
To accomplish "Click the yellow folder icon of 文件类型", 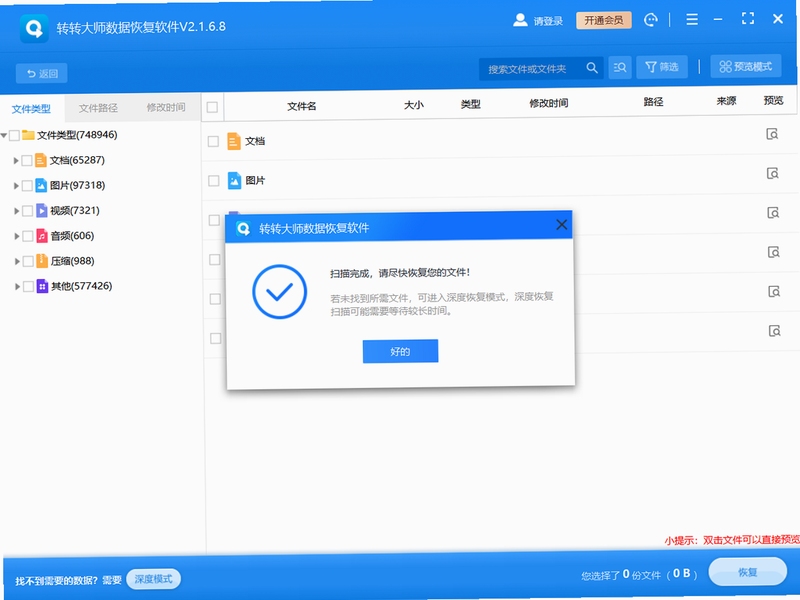I will tap(28, 135).
